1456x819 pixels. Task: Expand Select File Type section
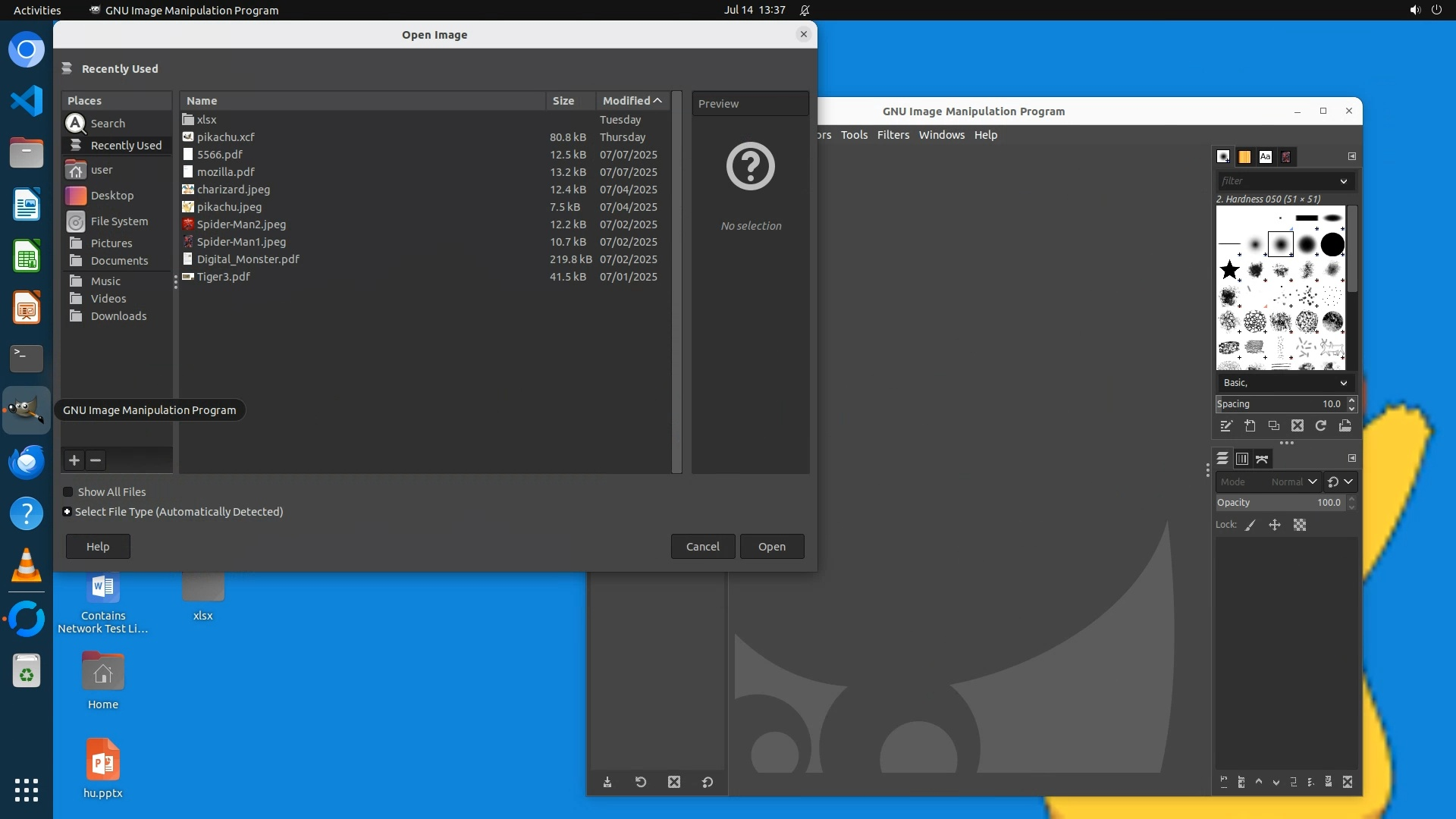point(67,512)
